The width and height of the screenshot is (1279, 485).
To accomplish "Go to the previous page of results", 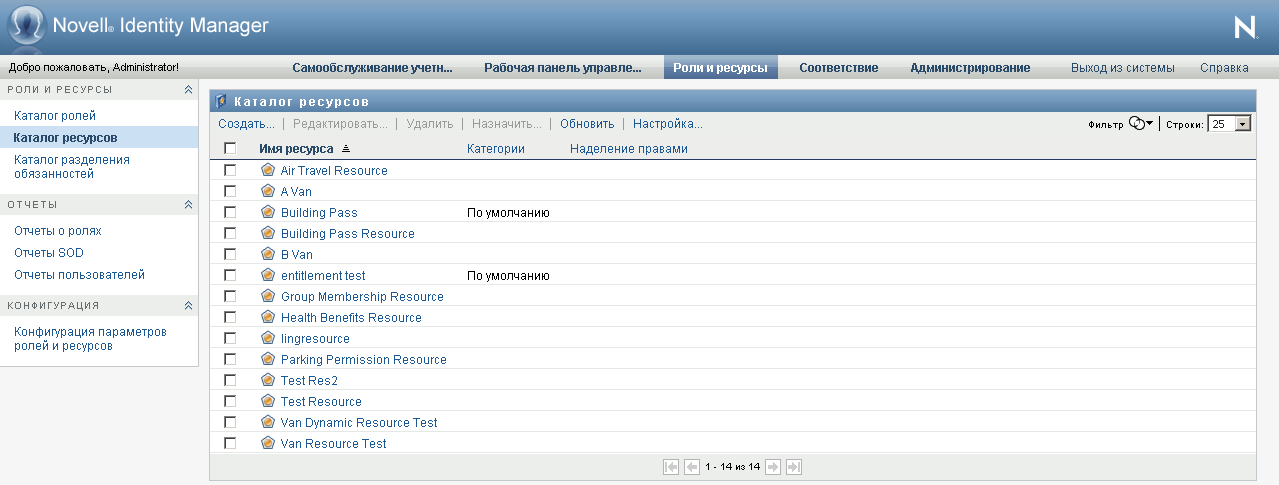I will (691, 466).
